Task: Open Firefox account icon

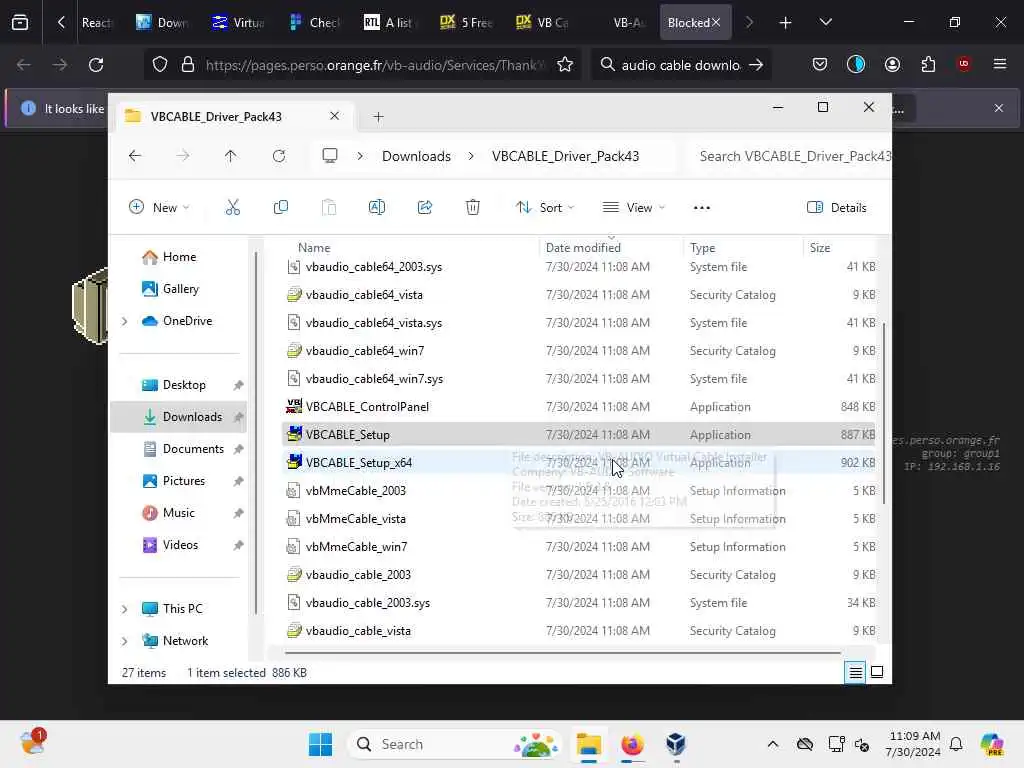Action: click(892, 64)
